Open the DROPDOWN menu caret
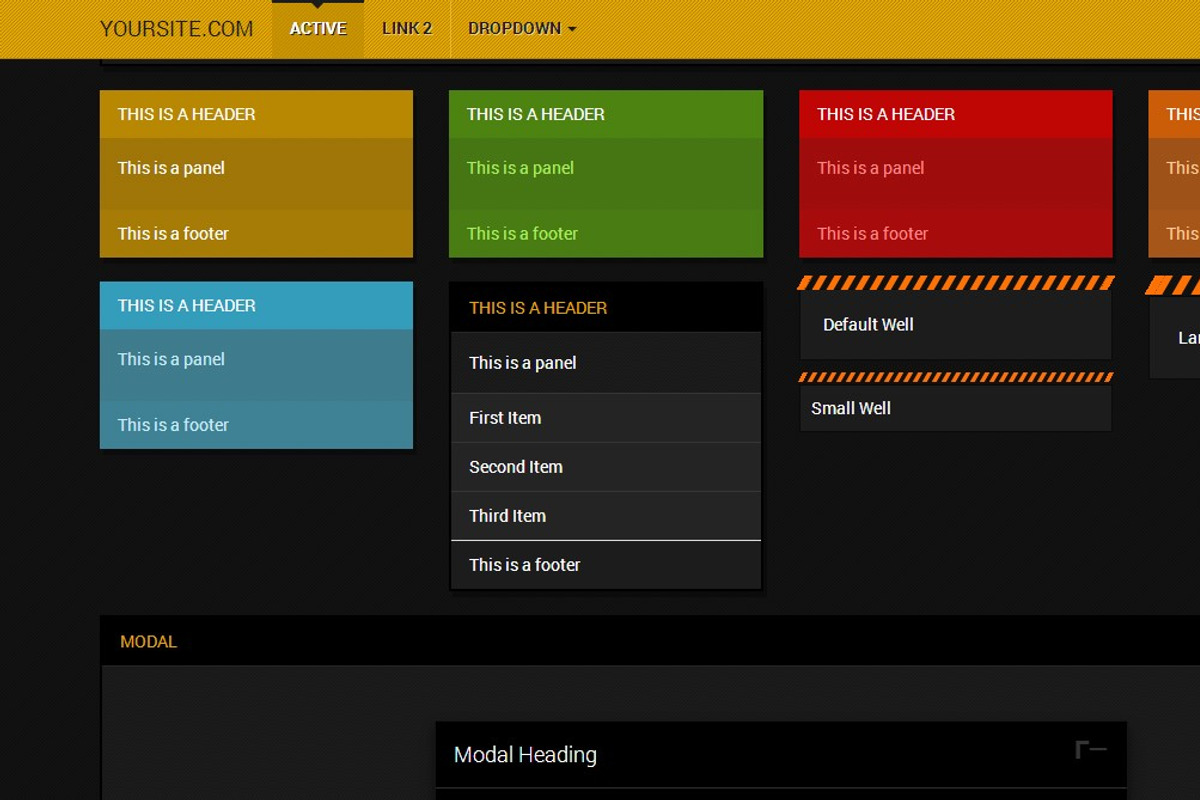Screen dimensions: 1200x800 point(572,28)
